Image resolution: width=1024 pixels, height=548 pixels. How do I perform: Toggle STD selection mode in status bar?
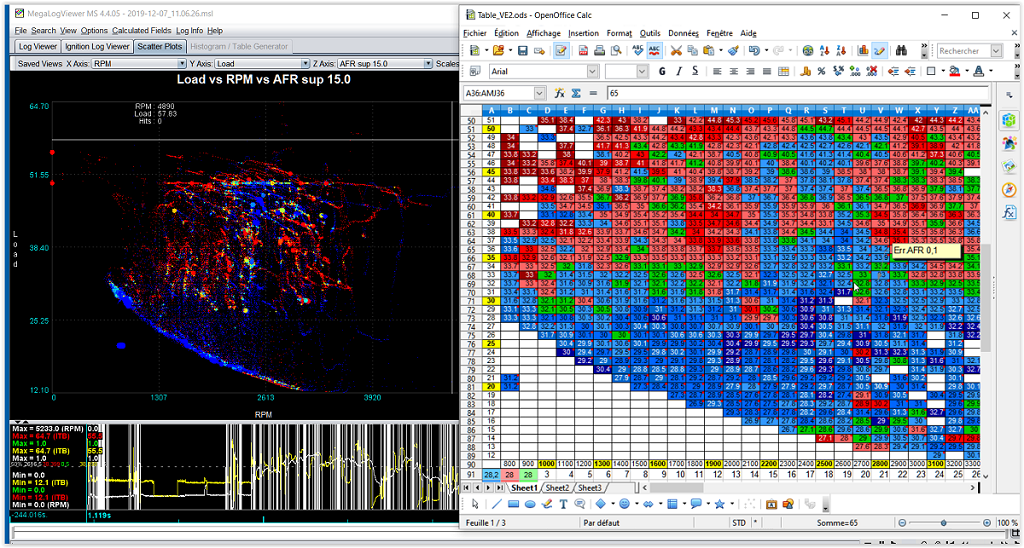click(x=739, y=523)
